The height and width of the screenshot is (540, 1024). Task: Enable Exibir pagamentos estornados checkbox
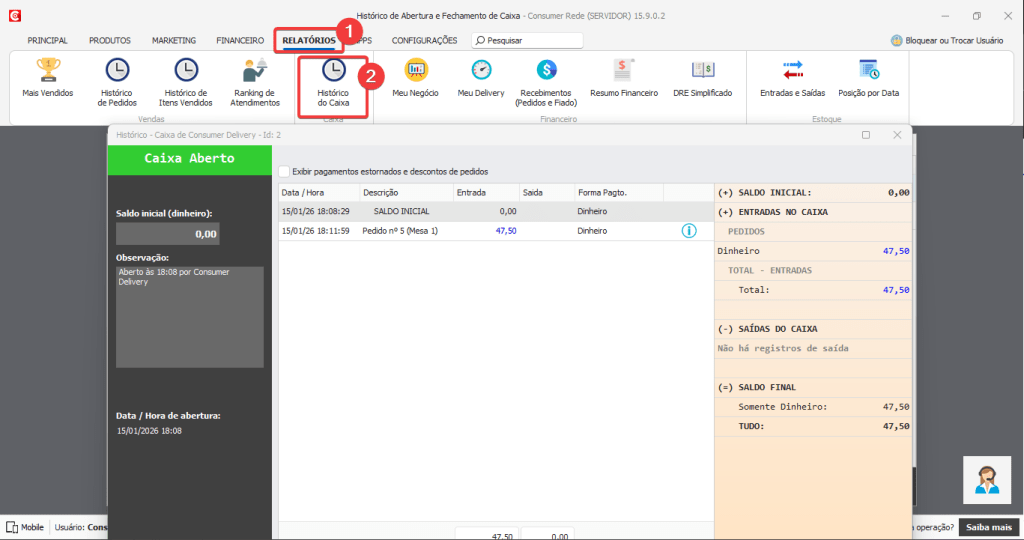(284, 171)
